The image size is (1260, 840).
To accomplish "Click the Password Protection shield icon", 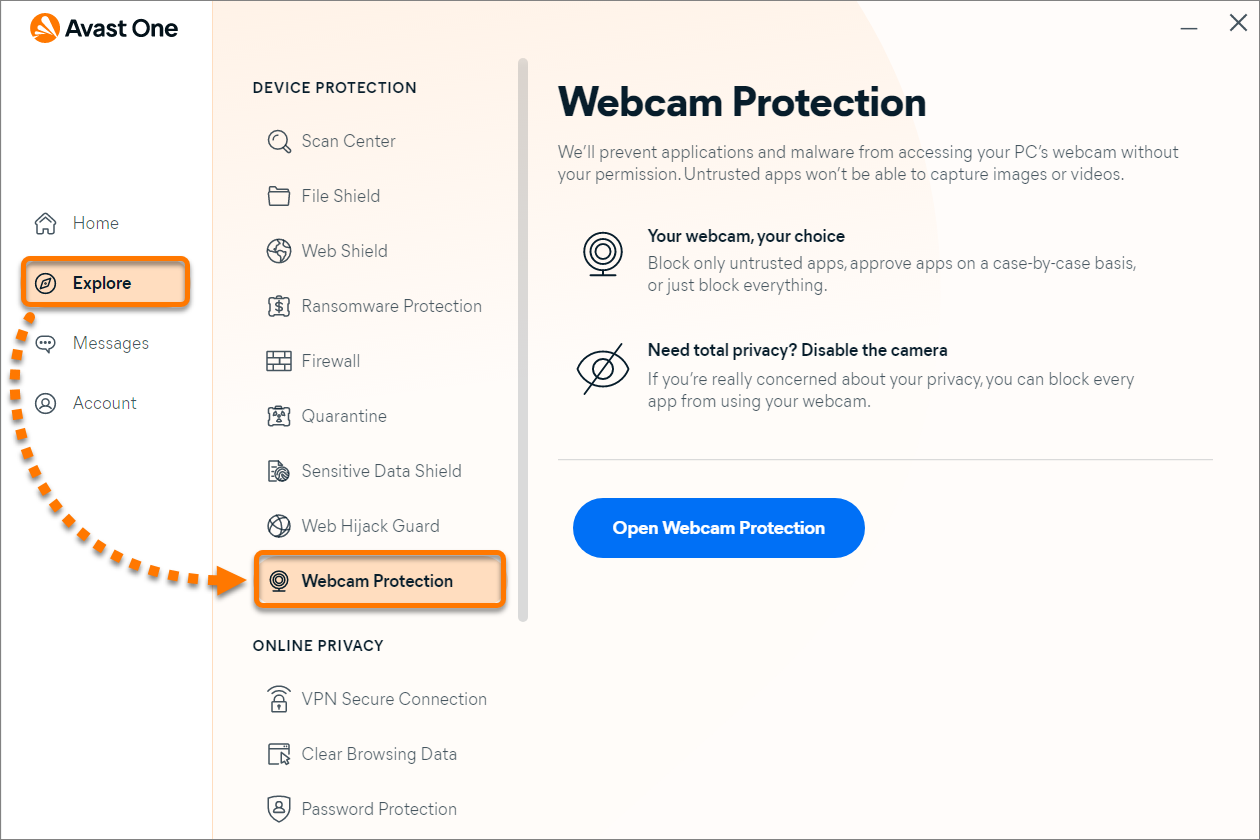I will (x=279, y=809).
